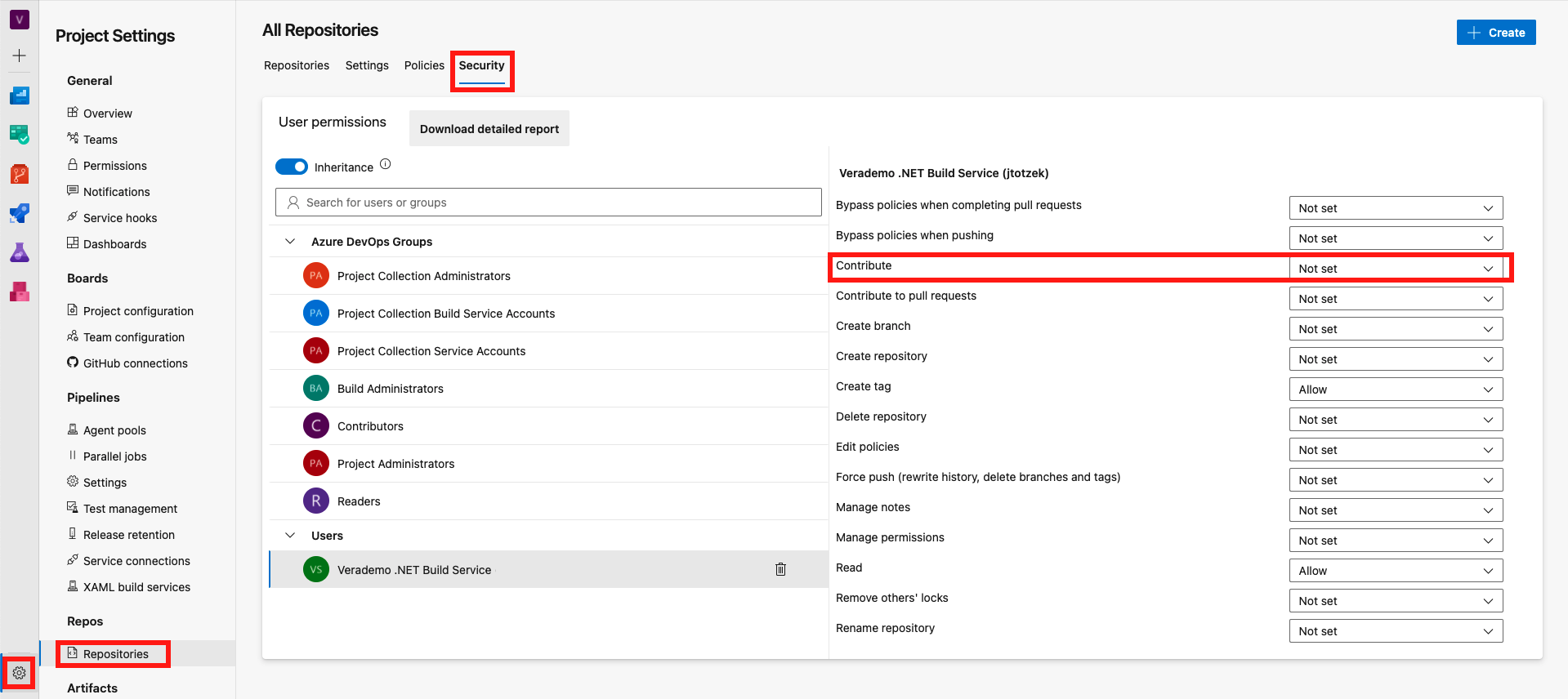Delete Verademo .NET Build Service user
Viewport: 1568px width, 699px height.
(x=780, y=569)
